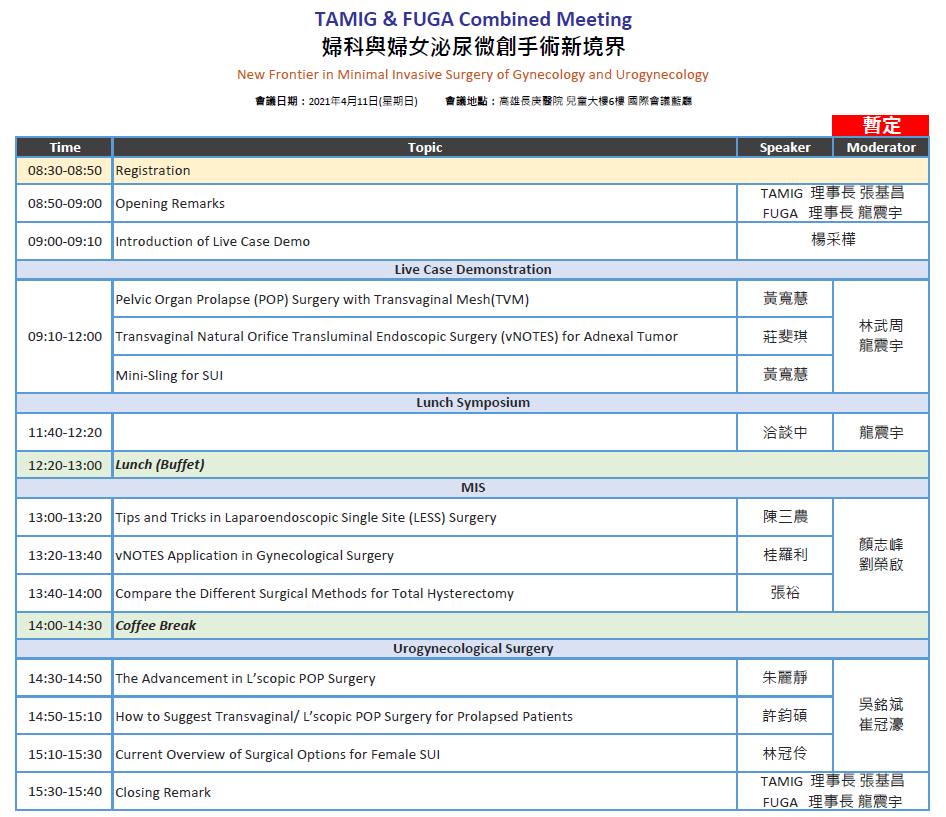Screen dimensions: 946x817
Task: Select moderator name "顏志峰"
Action: pos(881,544)
